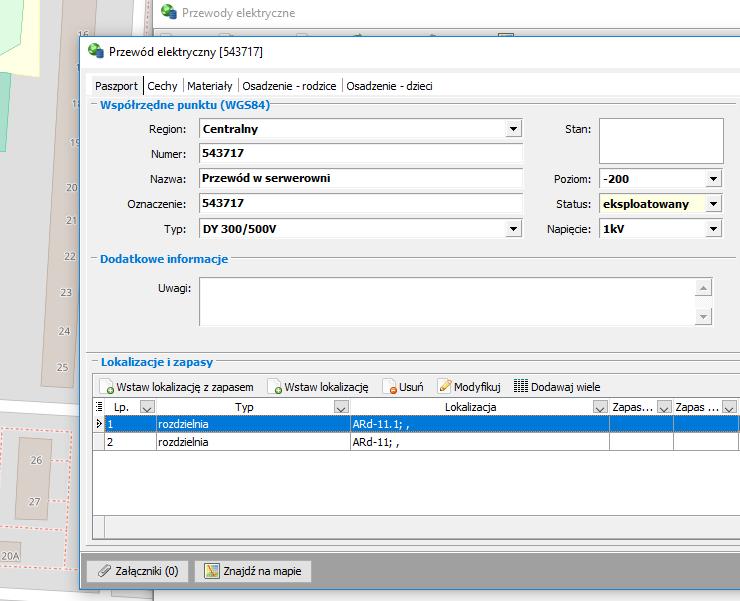Click the Typ column header in grid

click(x=244, y=407)
